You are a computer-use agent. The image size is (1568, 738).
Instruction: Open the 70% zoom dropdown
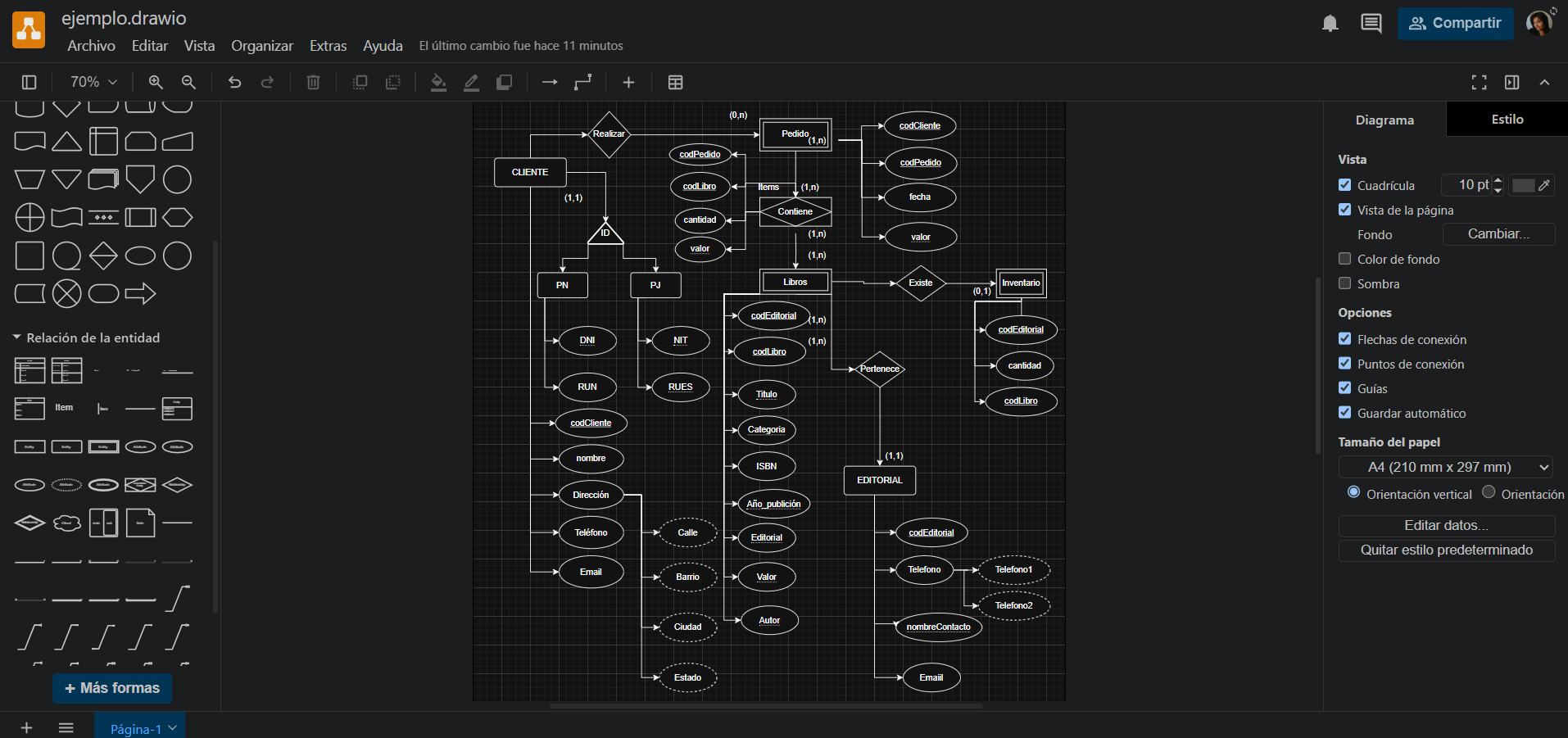[x=93, y=82]
